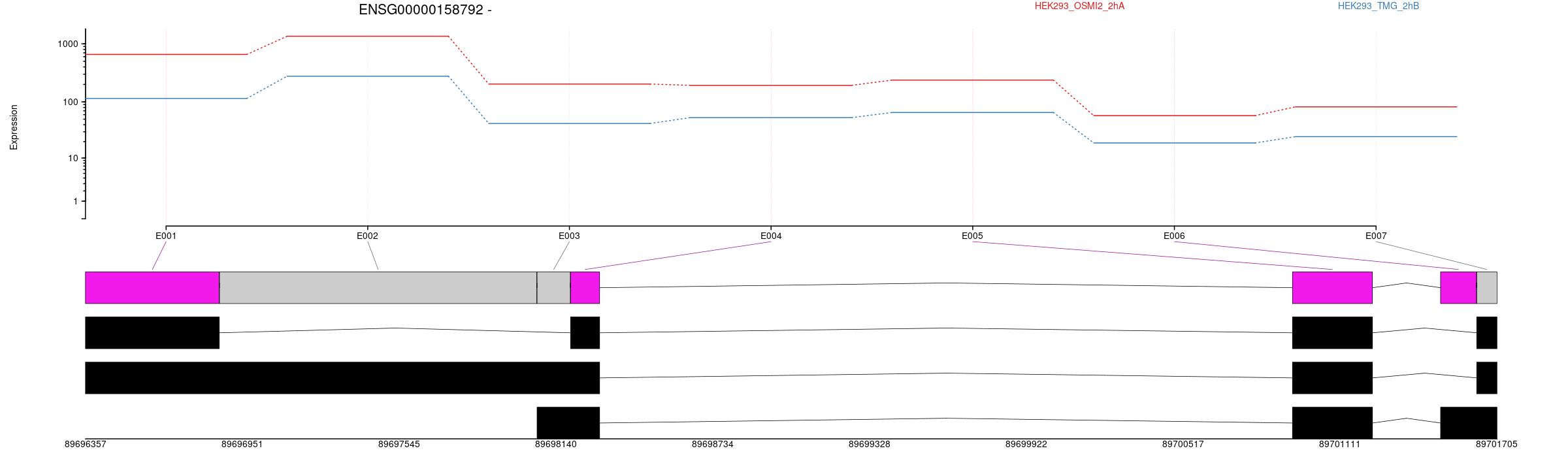The height and width of the screenshot is (457, 1568).
Task: Click the gene title ENSG00000158792
Action: point(421,10)
